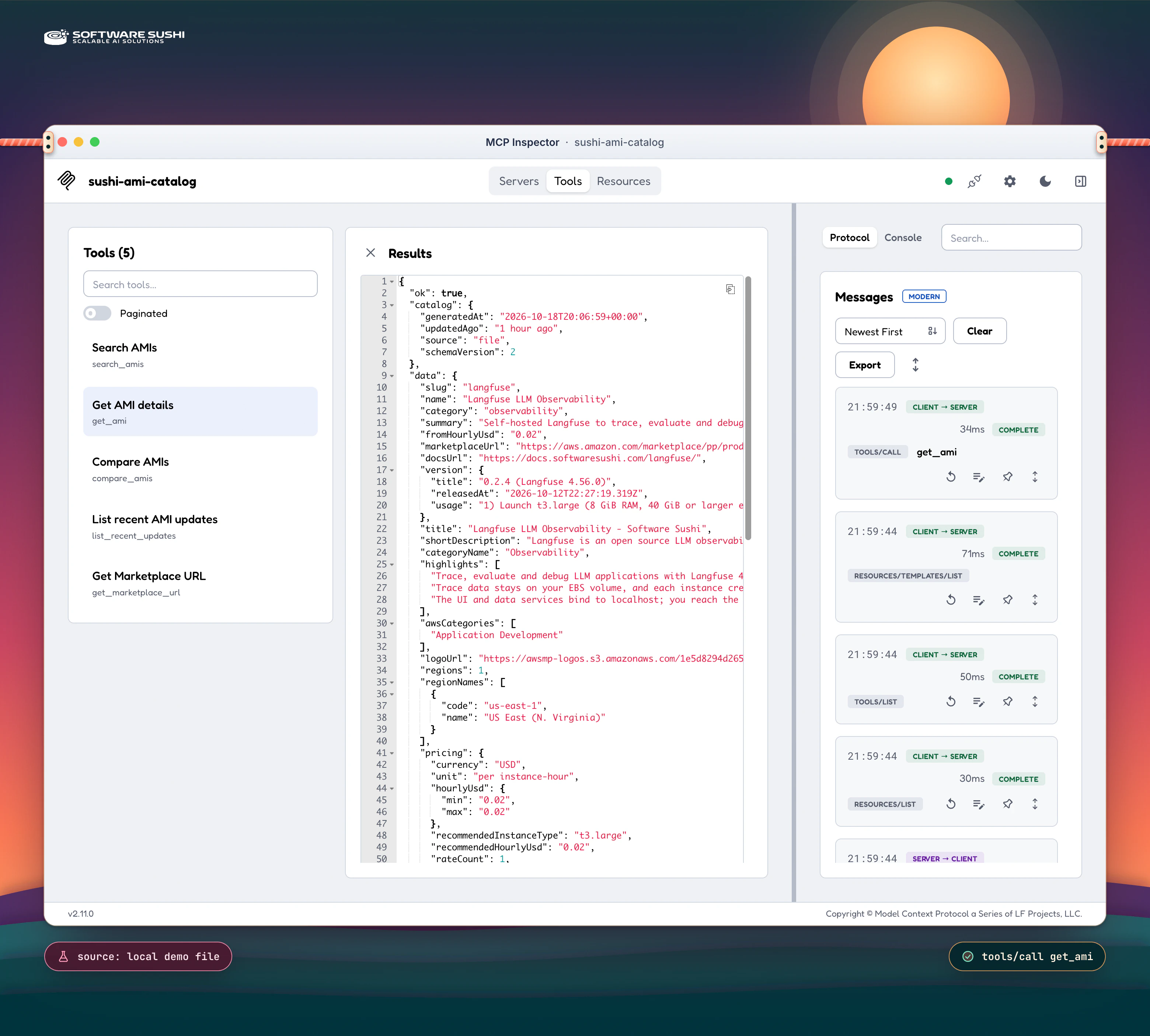Select the Get Marketplace URL tool

coord(200,584)
